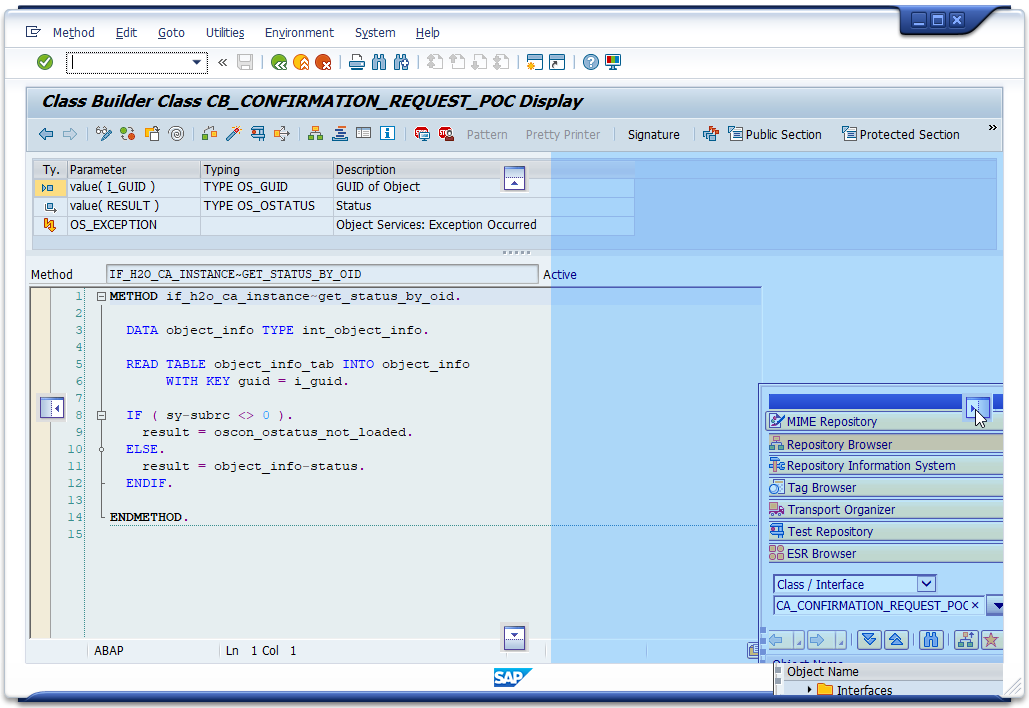Collapse the METHOD block on line 1
This screenshot has height=708, width=1029.
click(102, 297)
